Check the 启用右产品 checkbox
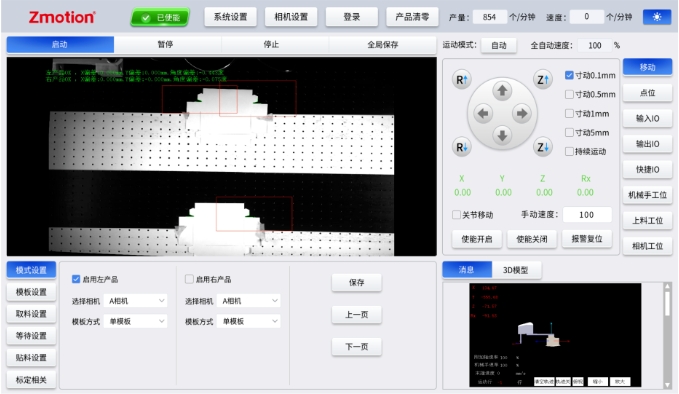This screenshot has height=394, width=679. point(189,279)
